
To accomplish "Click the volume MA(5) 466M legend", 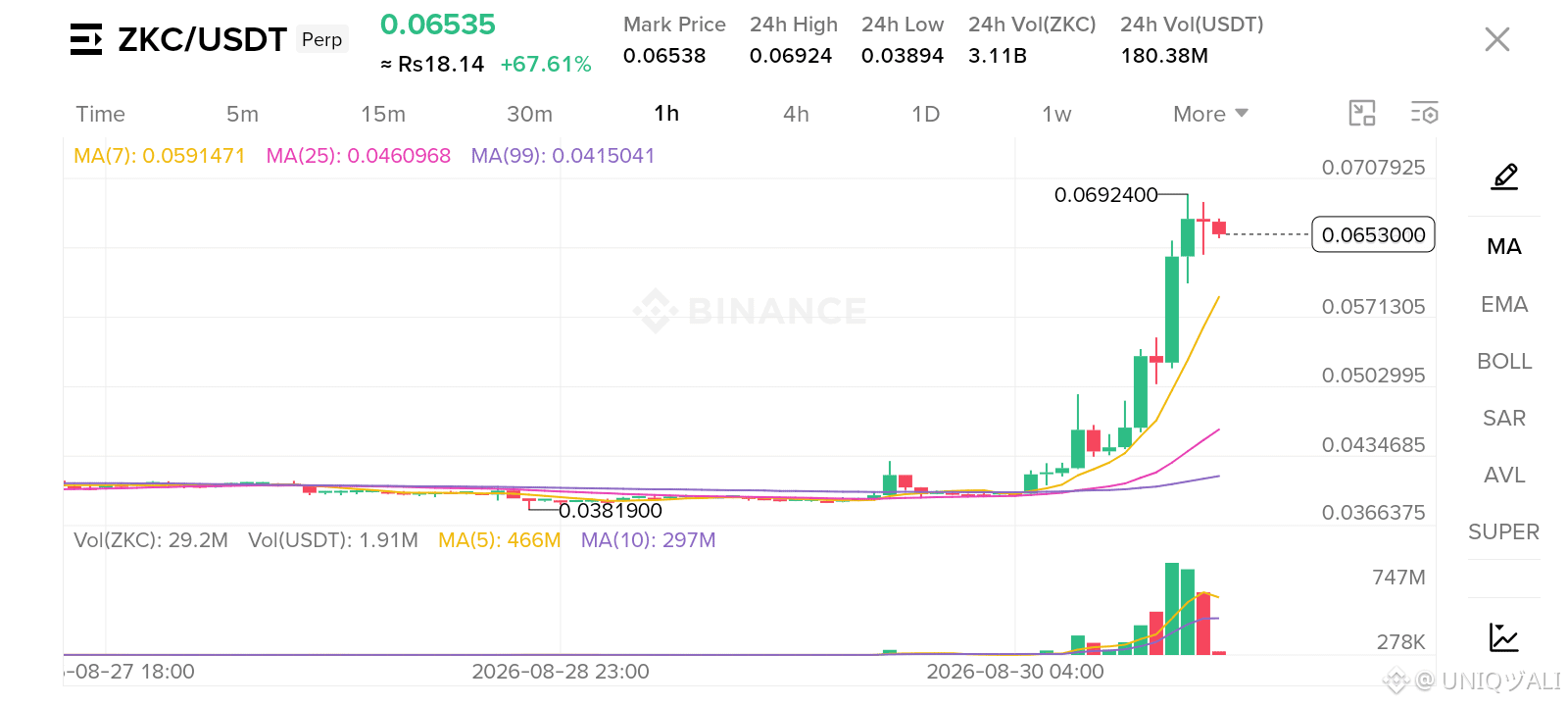I will pos(500,540).
